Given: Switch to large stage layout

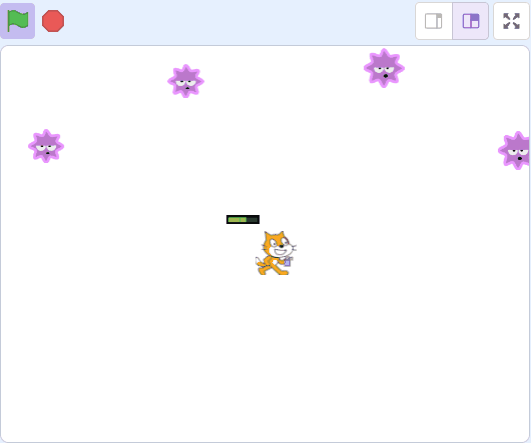Looking at the screenshot, I should pos(471,21).
